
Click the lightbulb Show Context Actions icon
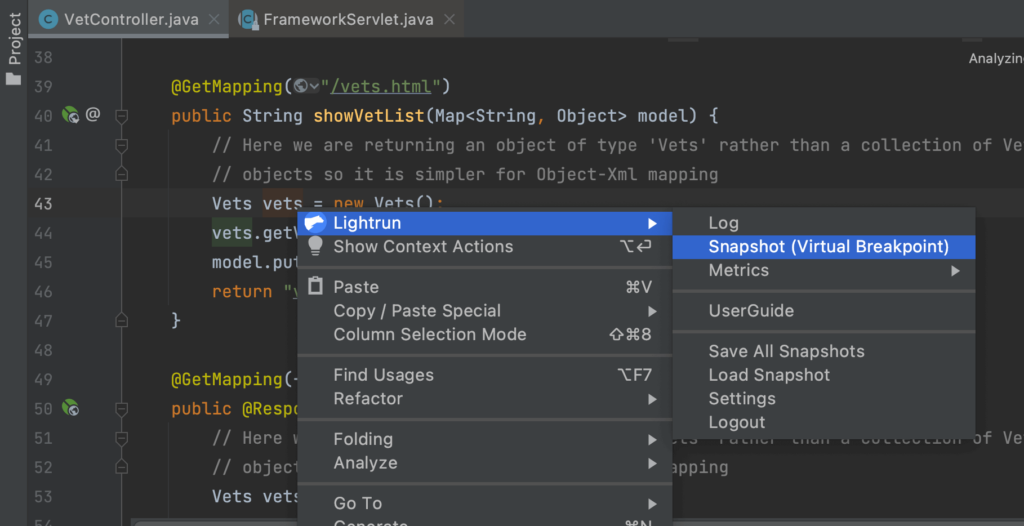315,246
